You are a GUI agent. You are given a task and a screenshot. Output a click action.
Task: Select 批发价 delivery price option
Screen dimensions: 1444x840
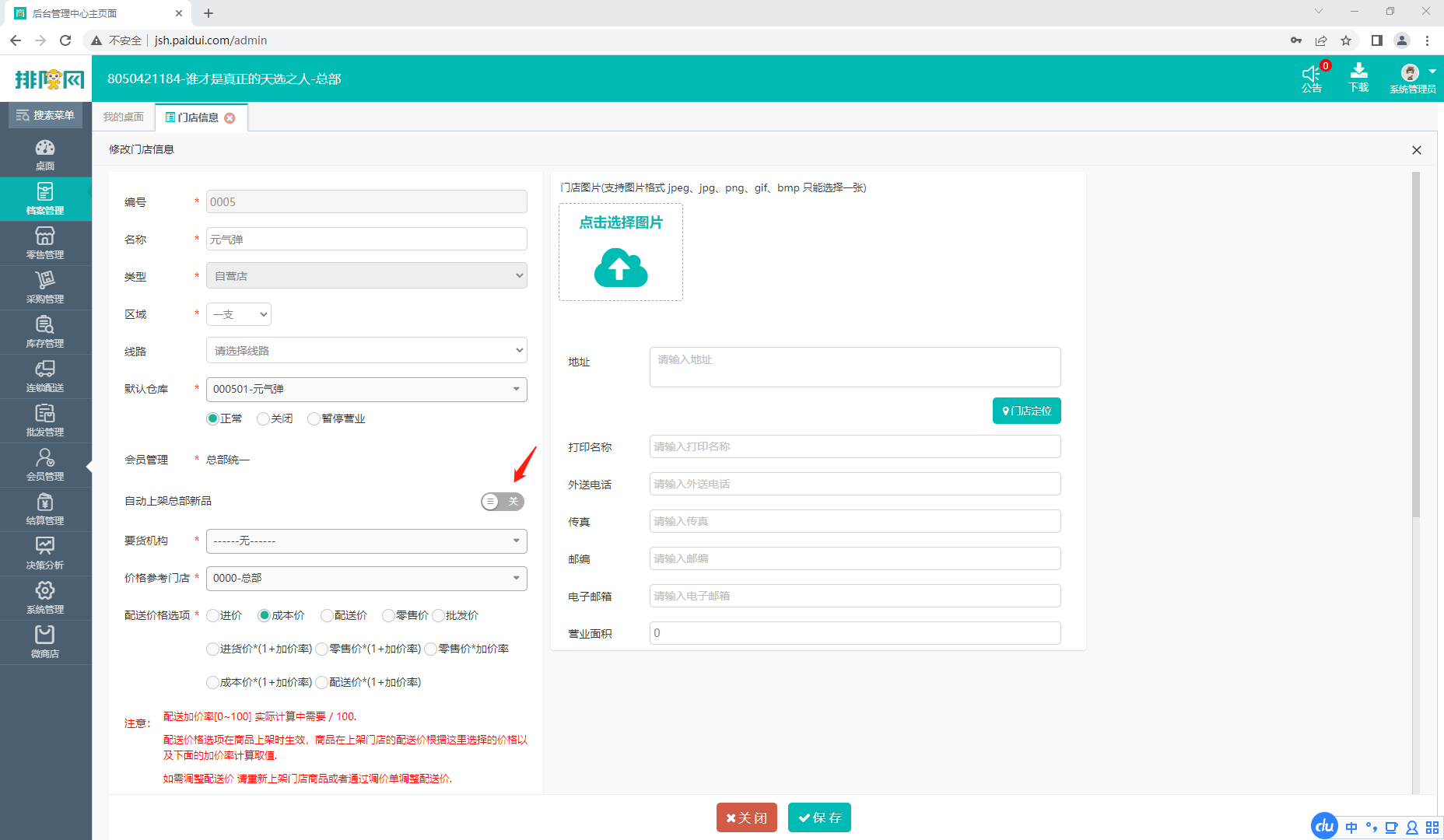click(438, 615)
